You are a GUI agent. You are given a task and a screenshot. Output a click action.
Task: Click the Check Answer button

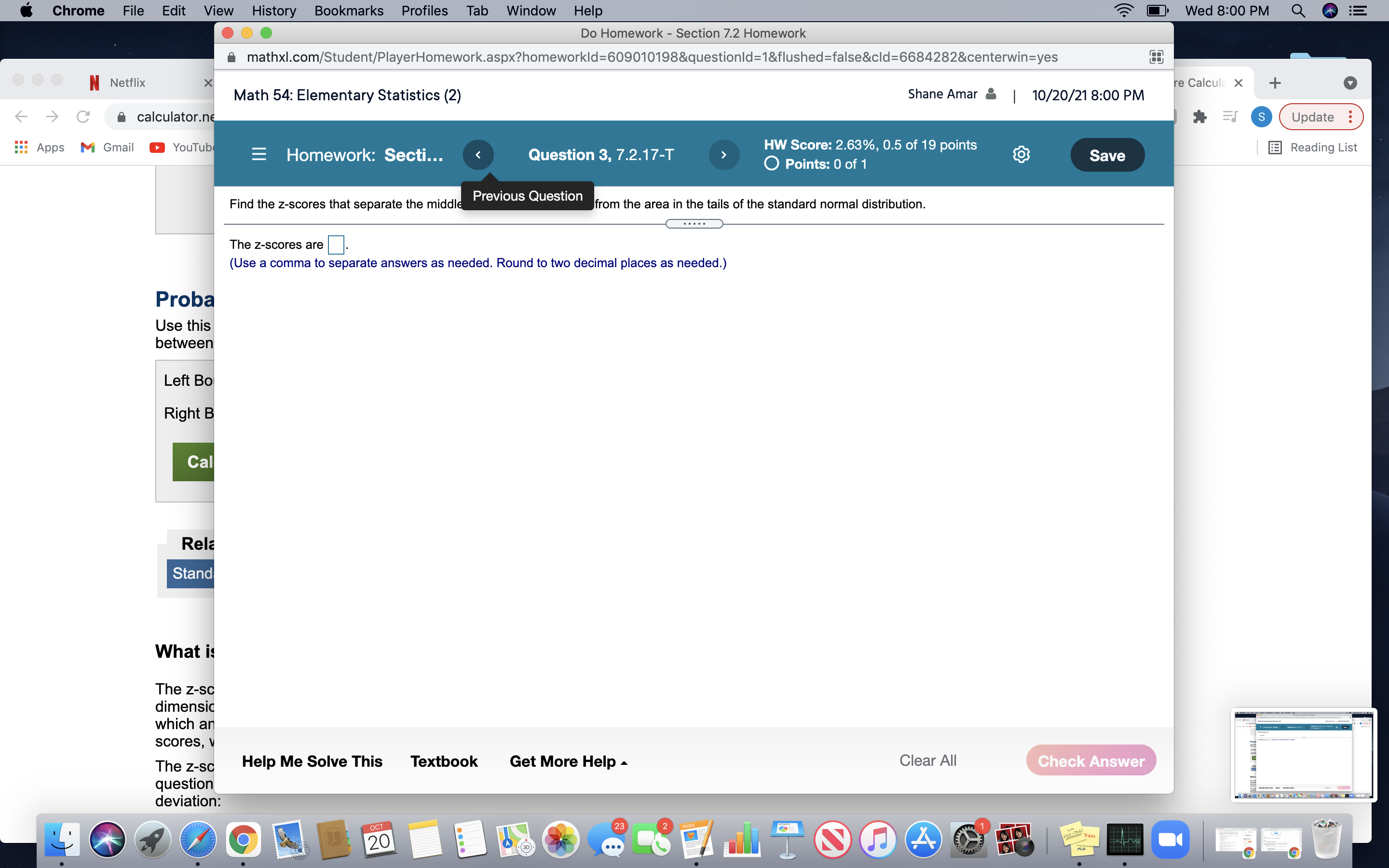click(1090, 760)
